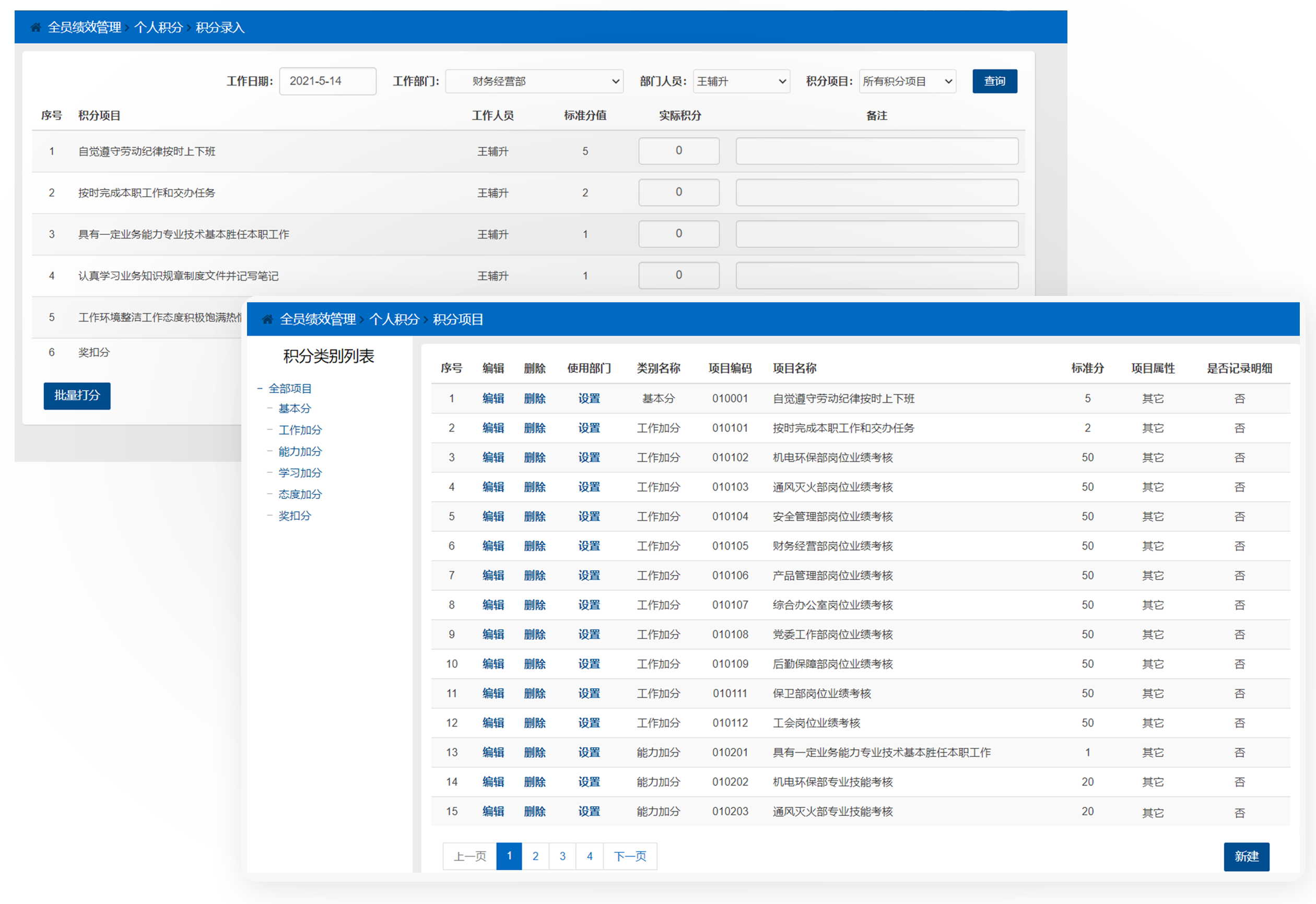Select 态度加分 in category tree
This screenshot has width=1316, height=904.
(300, 494)
